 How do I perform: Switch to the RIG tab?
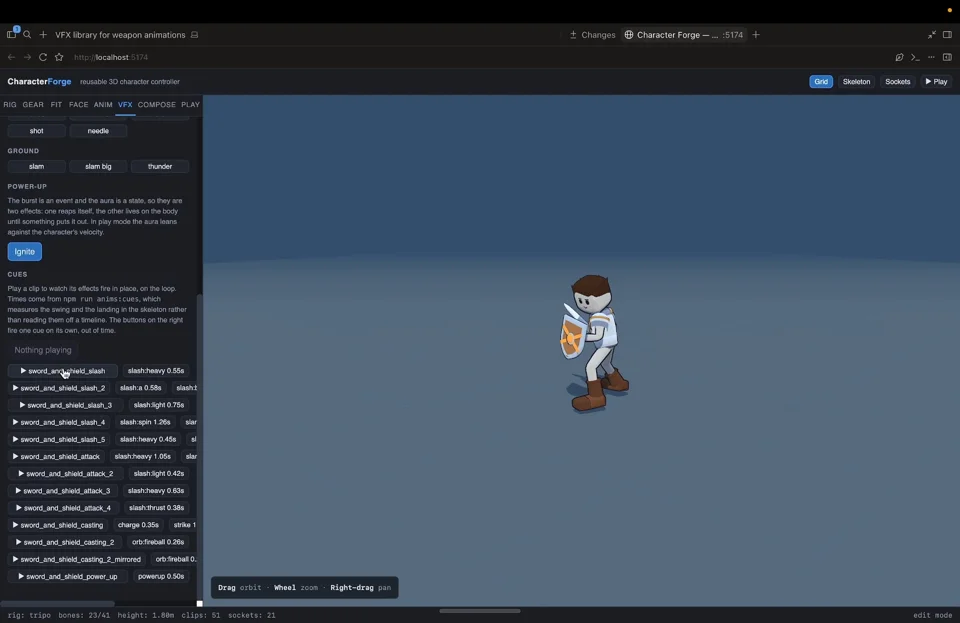(10, 105)
